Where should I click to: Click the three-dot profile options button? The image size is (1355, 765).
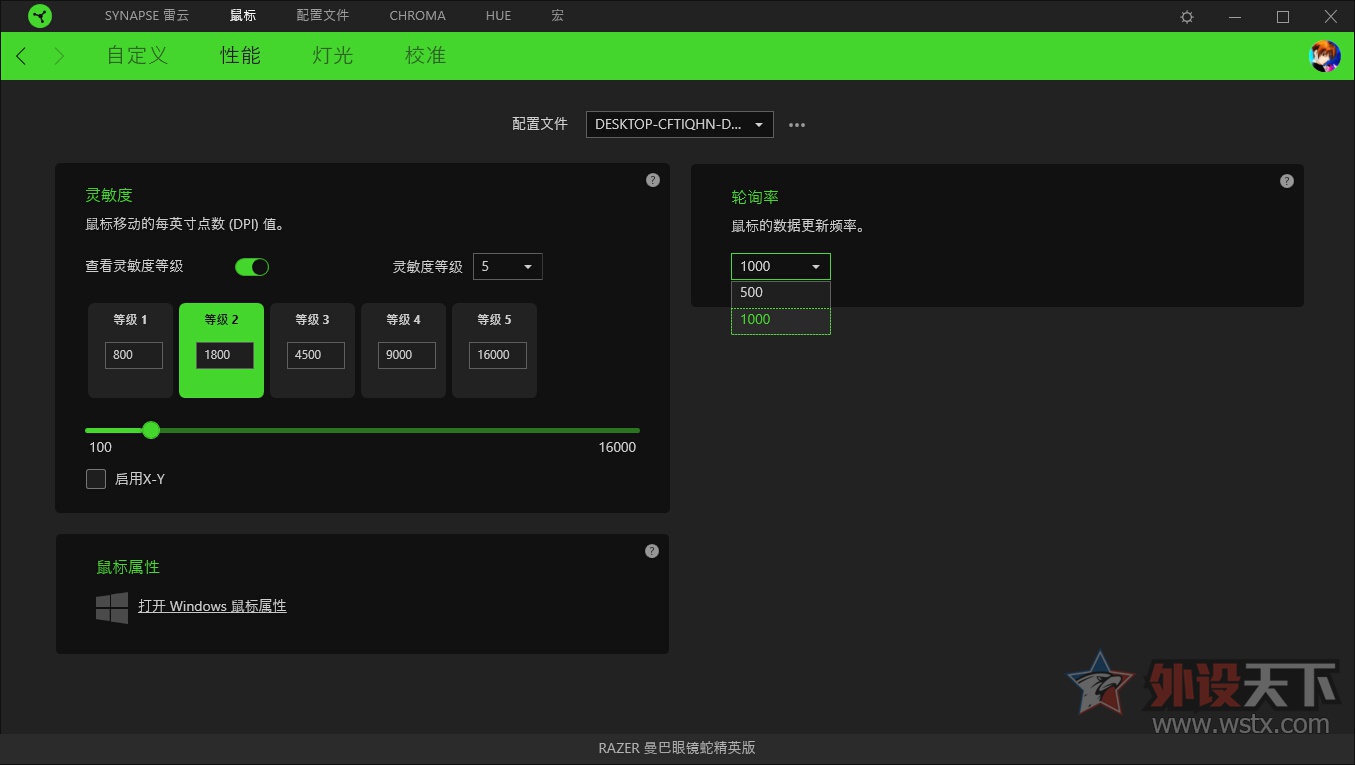coord(796,124)
